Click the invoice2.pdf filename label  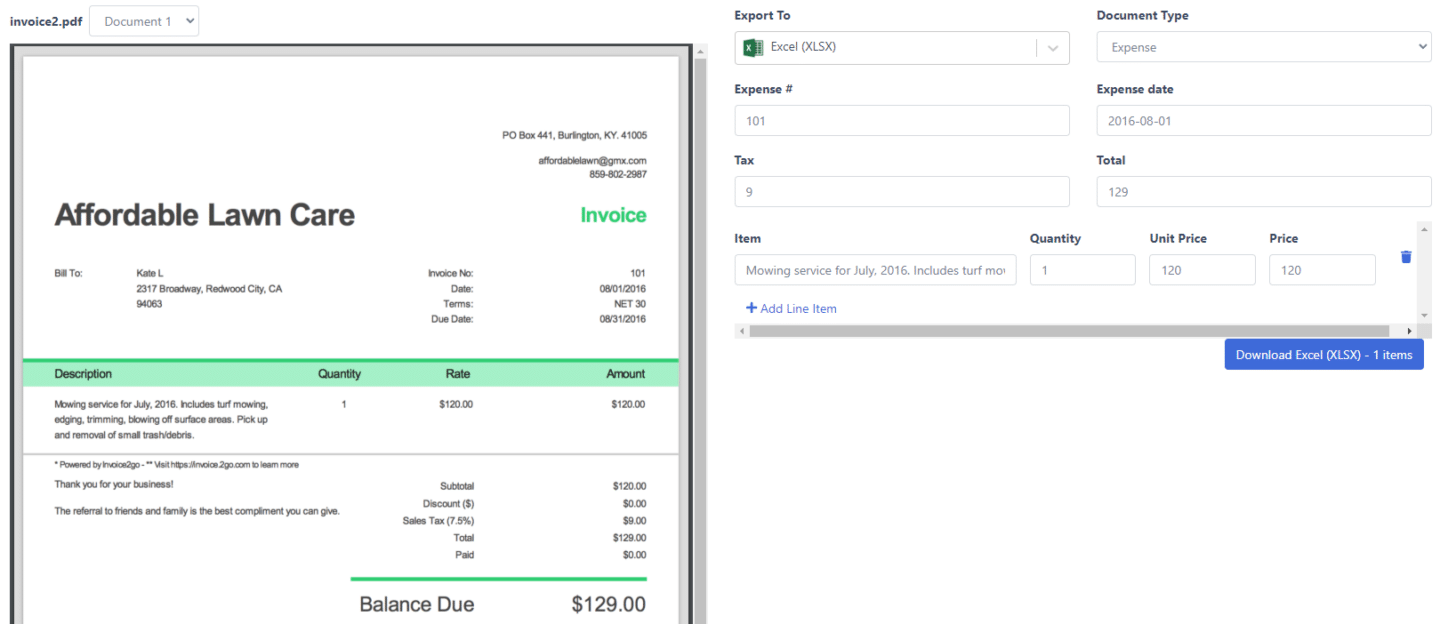click(x=45, y=20)
